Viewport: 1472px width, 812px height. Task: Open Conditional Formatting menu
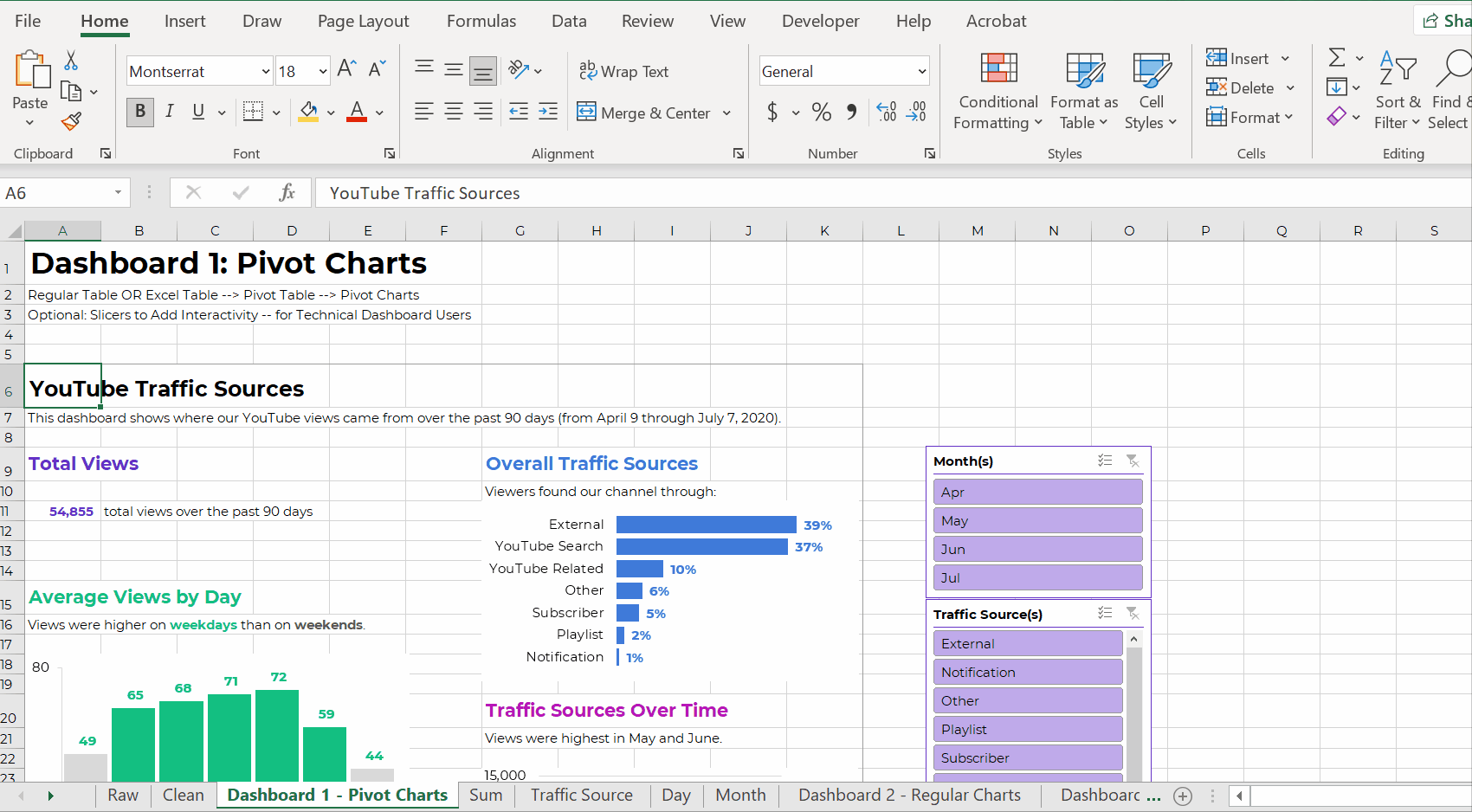pos(998,92)
